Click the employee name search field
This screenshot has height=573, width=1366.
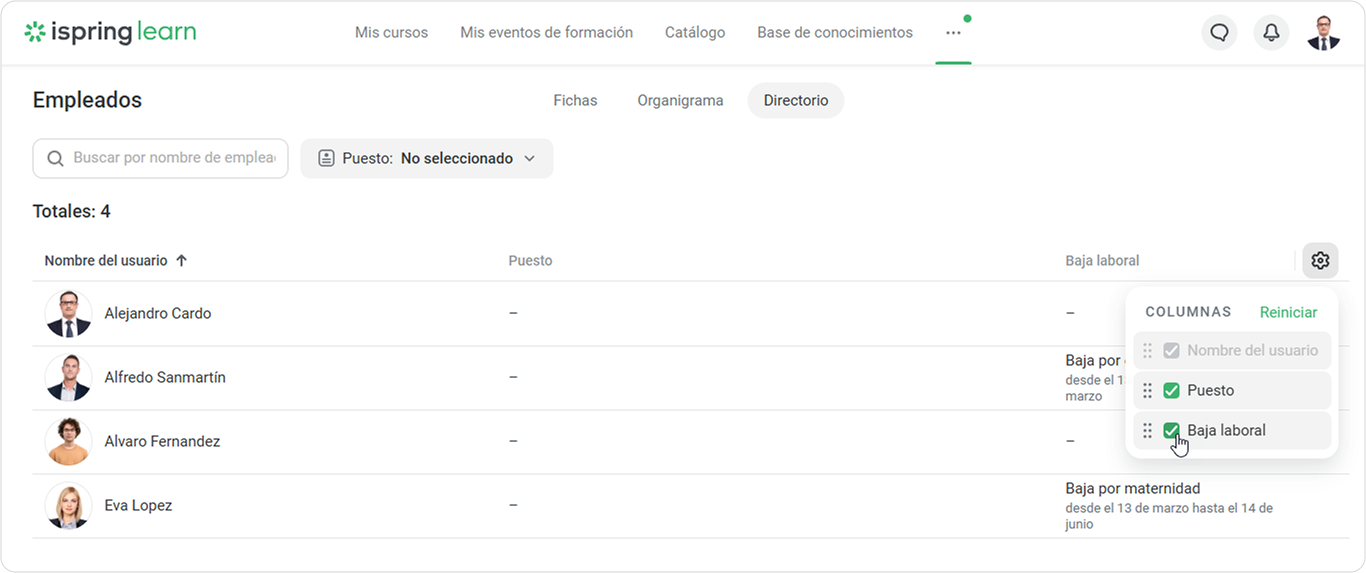(x=172, y=159)
